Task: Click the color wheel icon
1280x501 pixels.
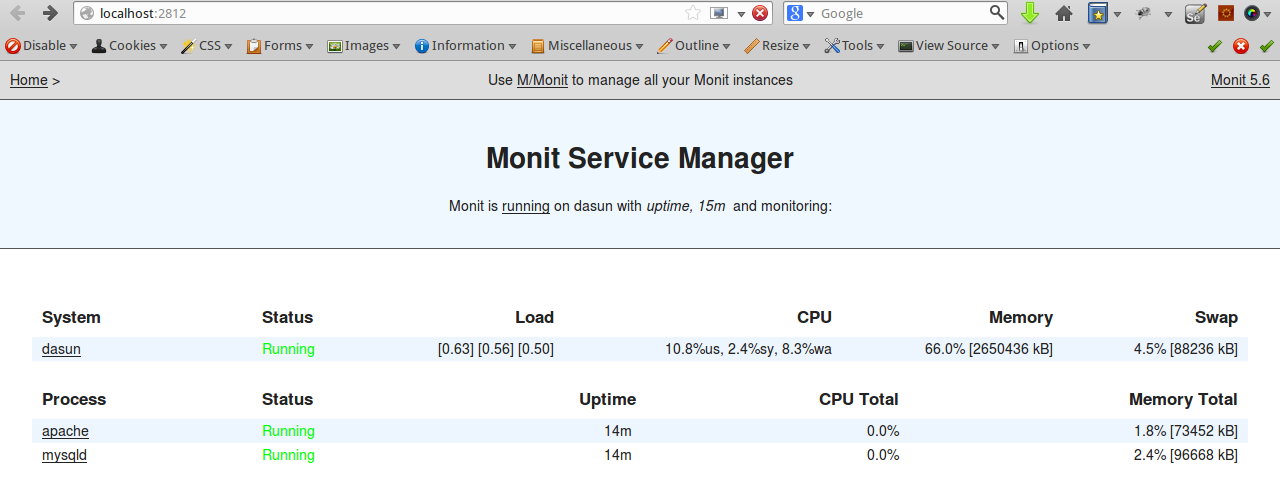Action: click(1252, 13)
